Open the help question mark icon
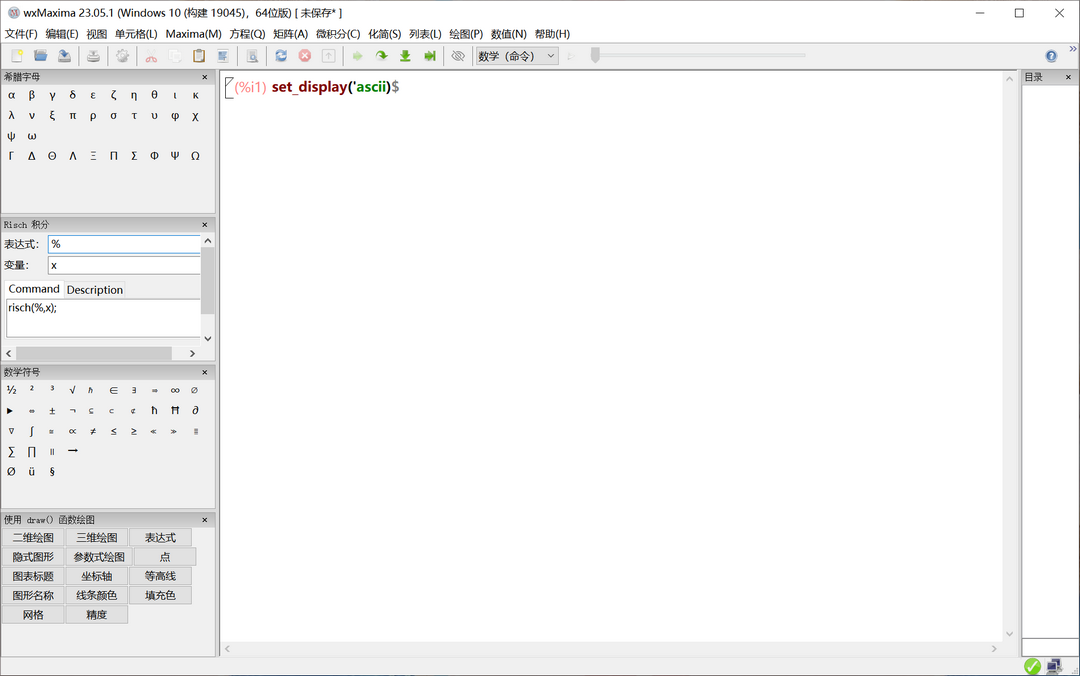This screenshot has height=676, width=1080. (1051, 56)
